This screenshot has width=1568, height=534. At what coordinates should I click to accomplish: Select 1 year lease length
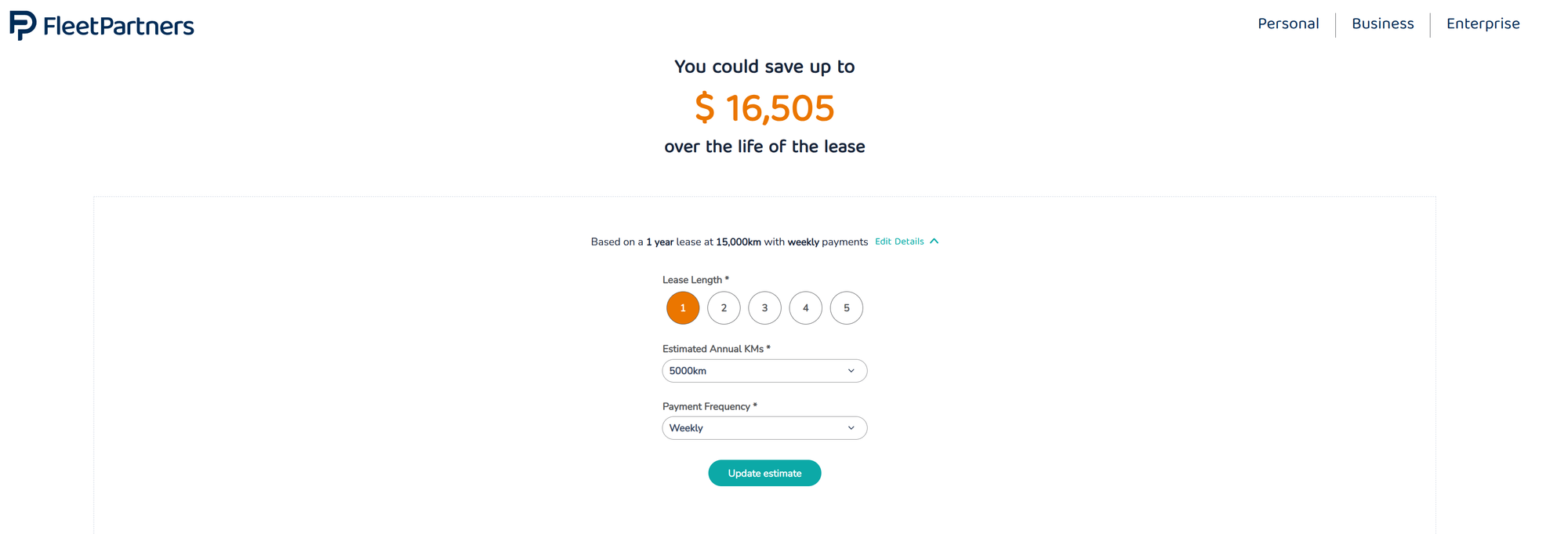[683, 308]
